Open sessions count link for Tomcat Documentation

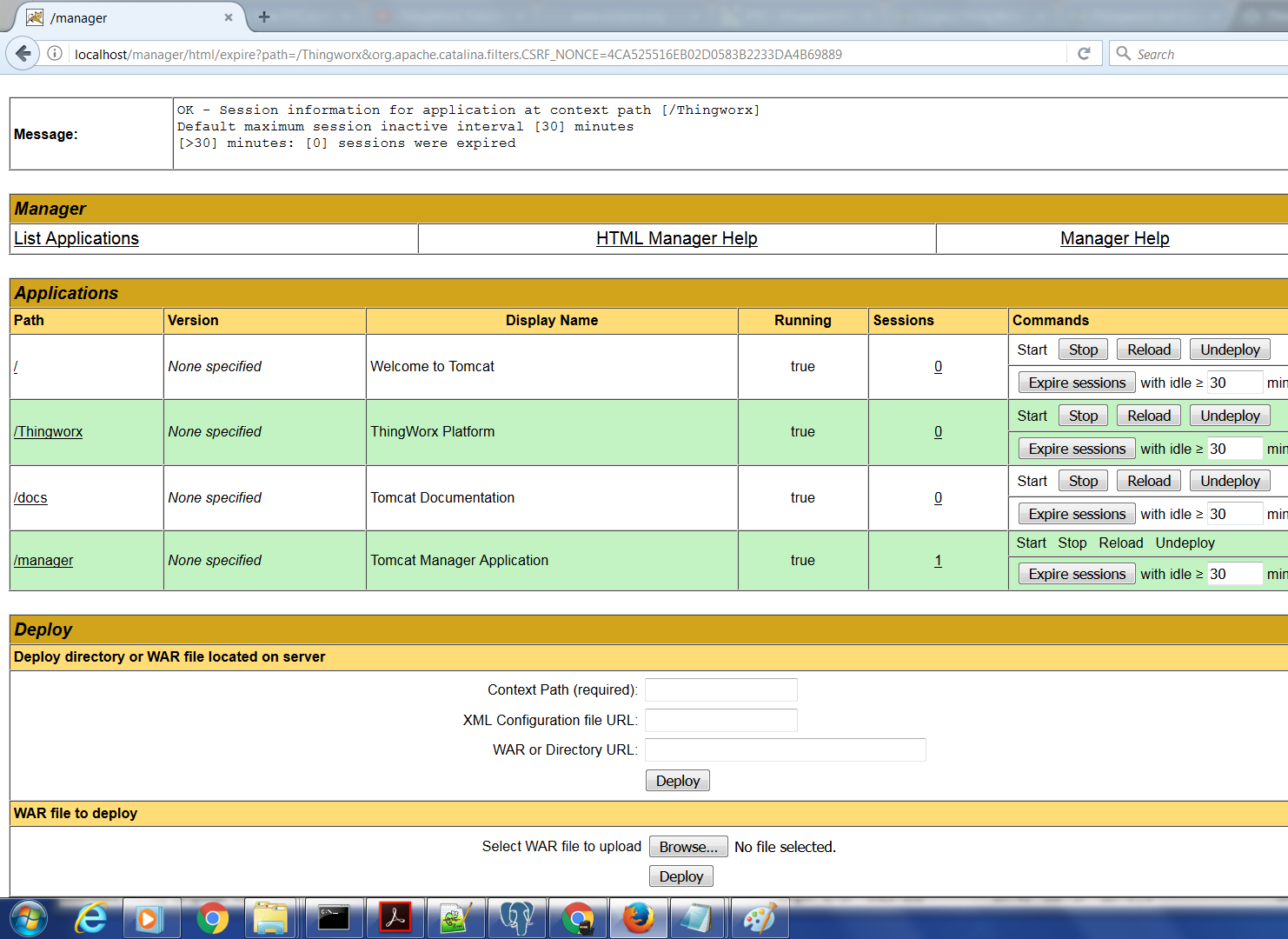pos(938,498)
